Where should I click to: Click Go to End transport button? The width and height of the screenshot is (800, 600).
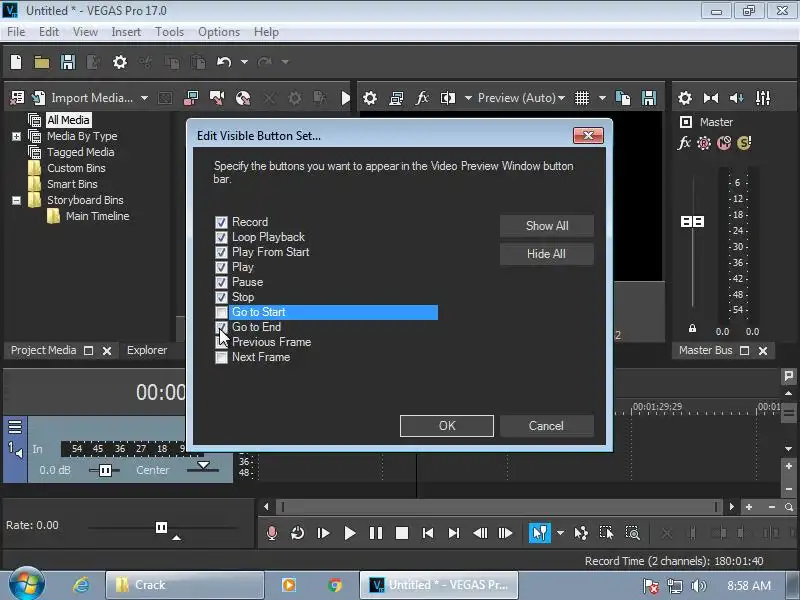pyautogui.click(x=454, y=533)
